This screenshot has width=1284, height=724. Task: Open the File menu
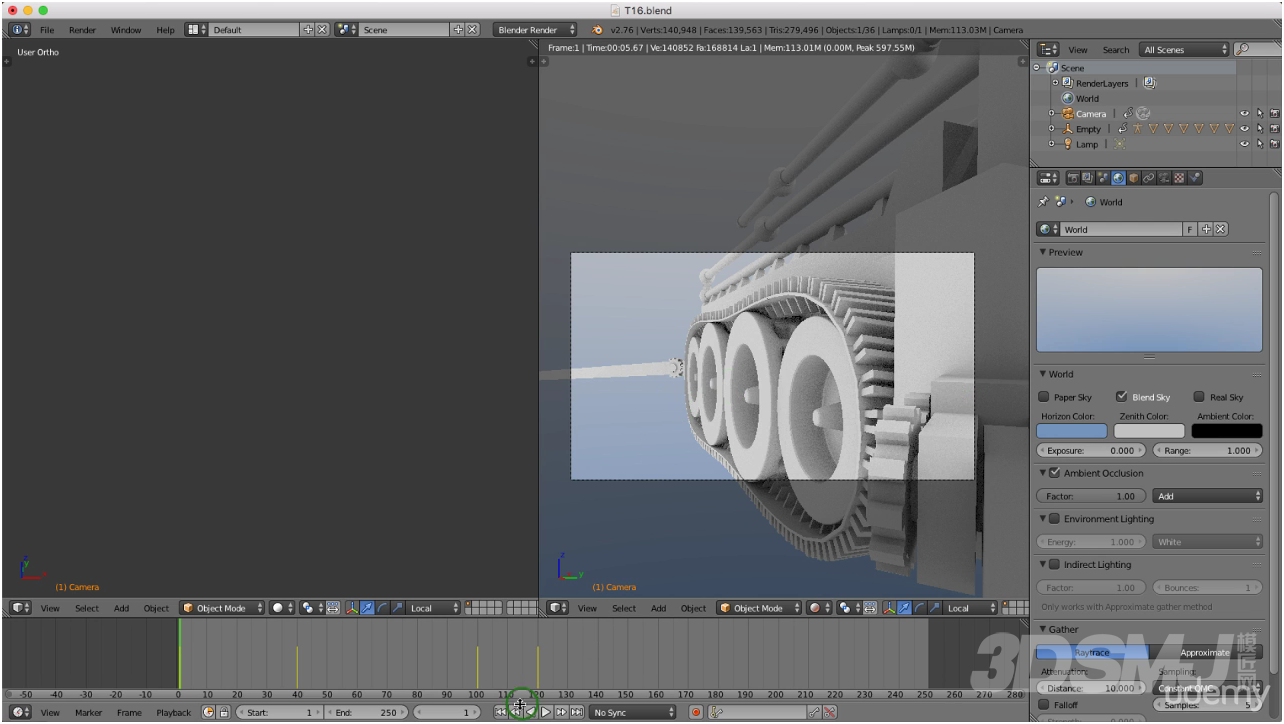pos(47,30)
